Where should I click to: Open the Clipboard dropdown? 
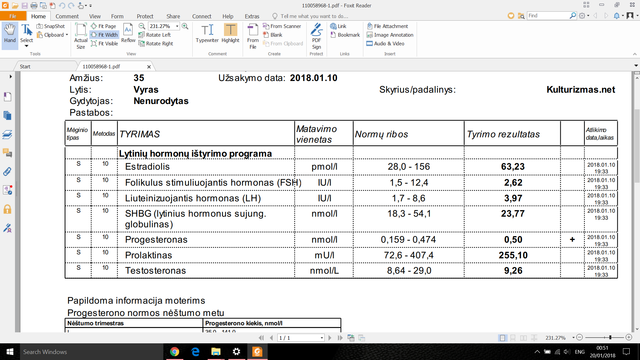tap(52, 35)
